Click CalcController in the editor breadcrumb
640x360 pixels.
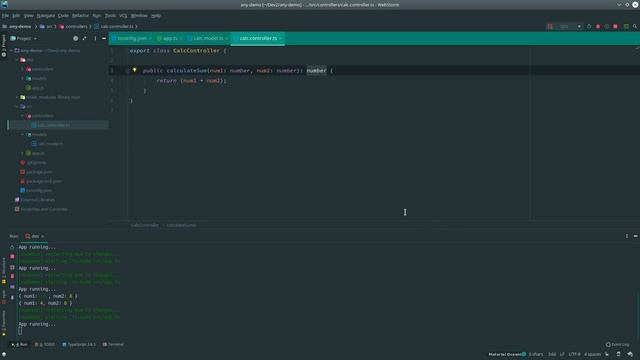click(144, 225)
